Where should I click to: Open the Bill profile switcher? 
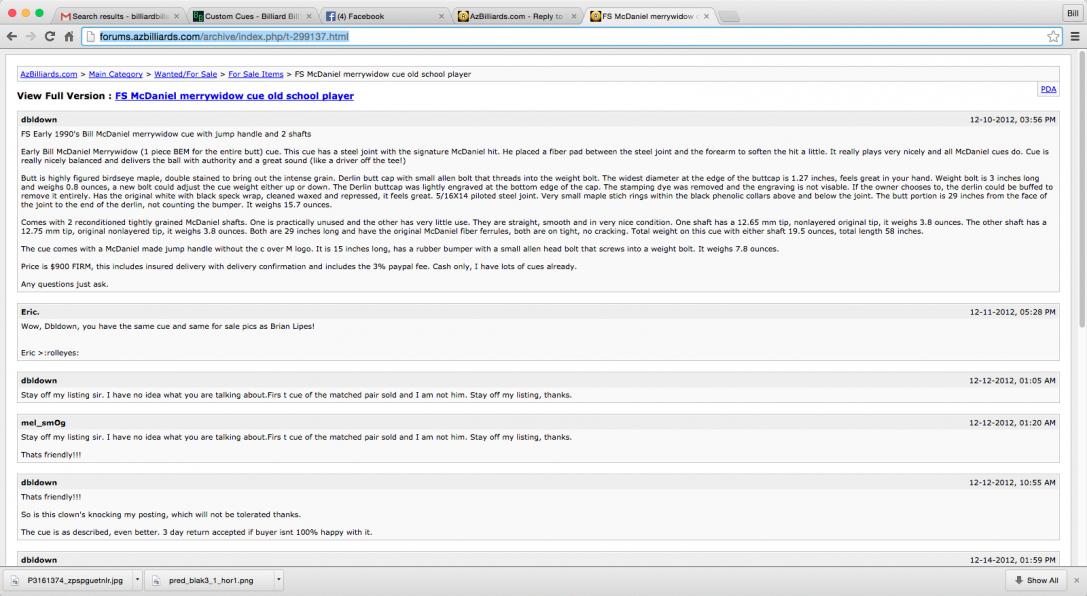click(x=1071, y=14)
